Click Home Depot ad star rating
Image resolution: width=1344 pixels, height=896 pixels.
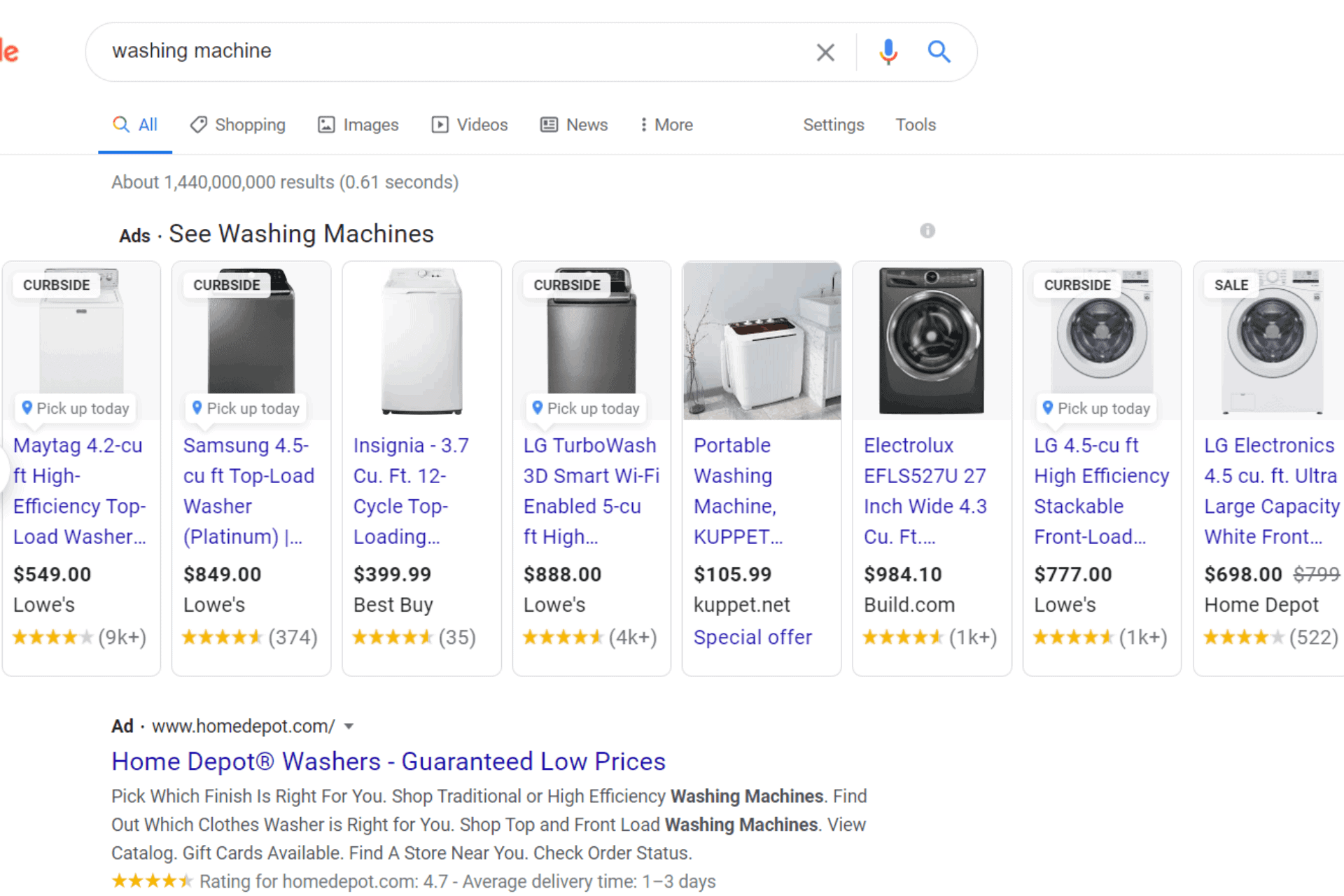pos(152,881)
